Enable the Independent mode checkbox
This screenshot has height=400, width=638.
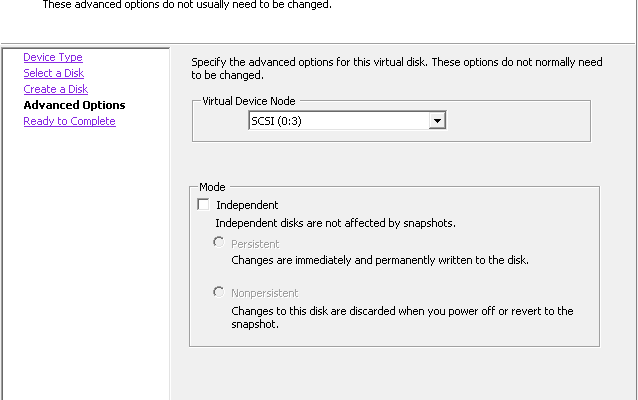[x=203, y=204]
